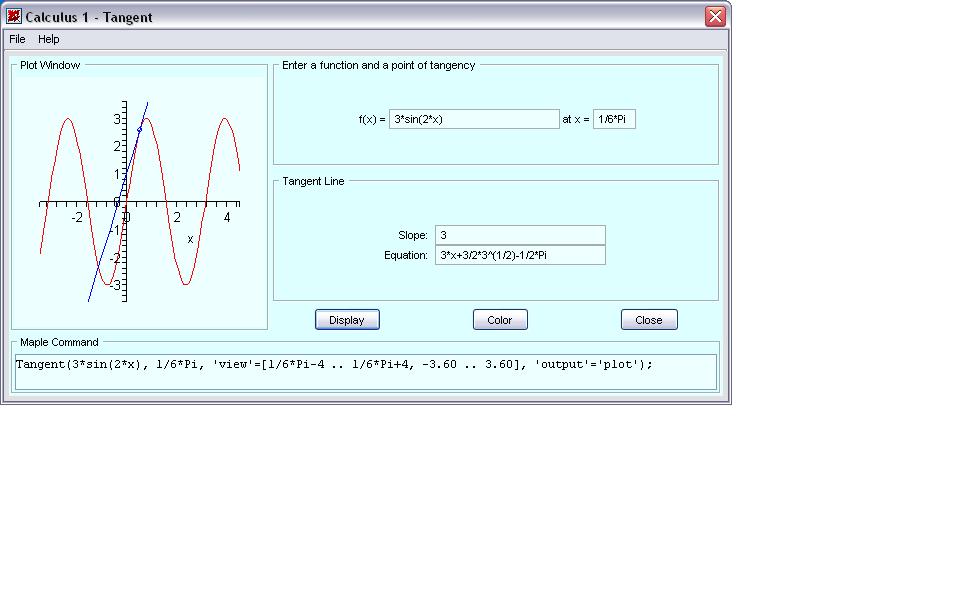Select the tangent line Equation field
960x600 pixels.
click(520, 255)
